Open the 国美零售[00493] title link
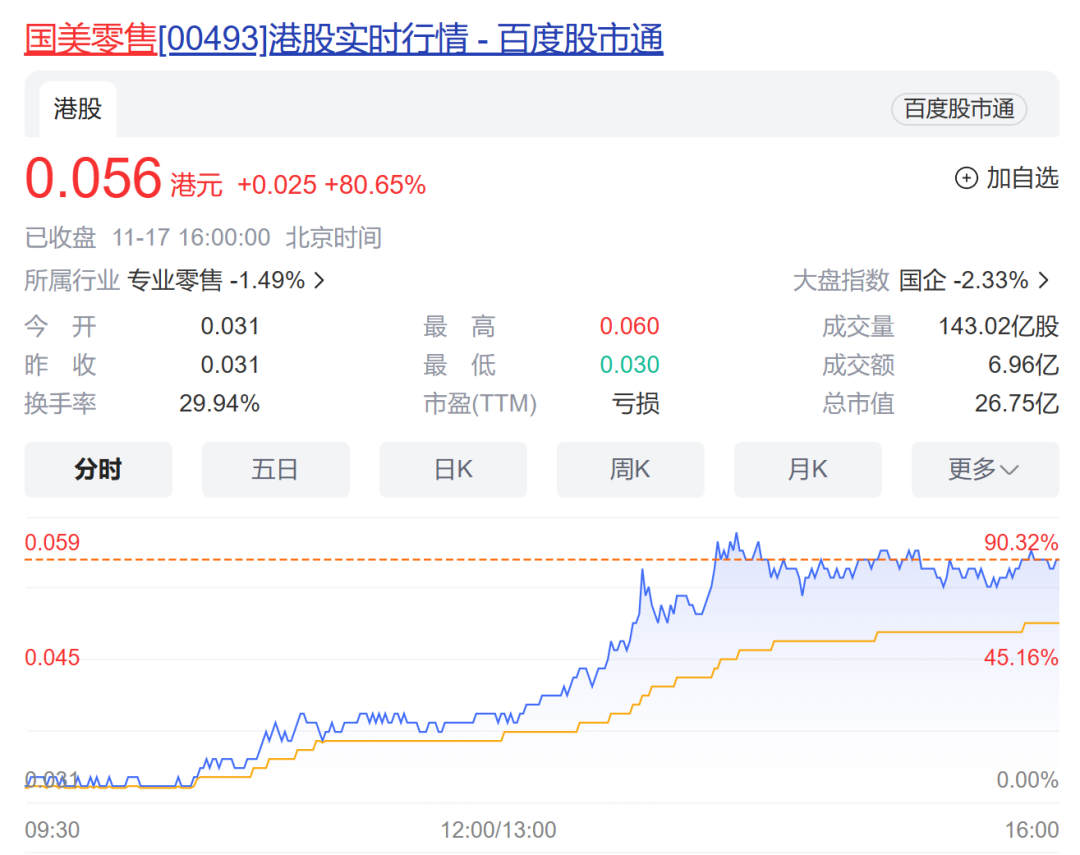 pyautogui.click(x=344, y=39)
